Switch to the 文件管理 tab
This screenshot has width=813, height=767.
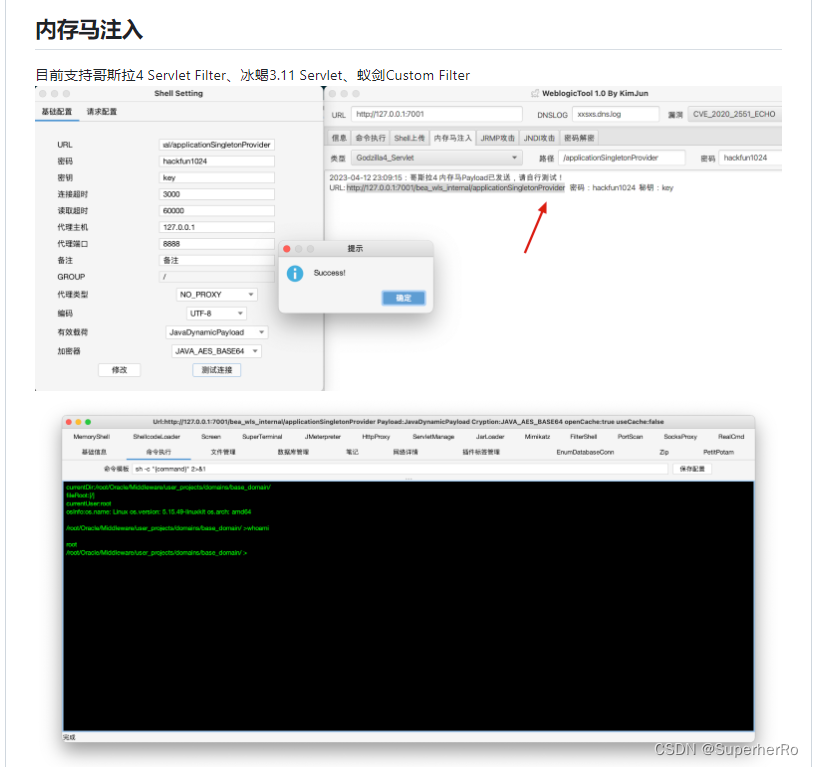[224, 452]
